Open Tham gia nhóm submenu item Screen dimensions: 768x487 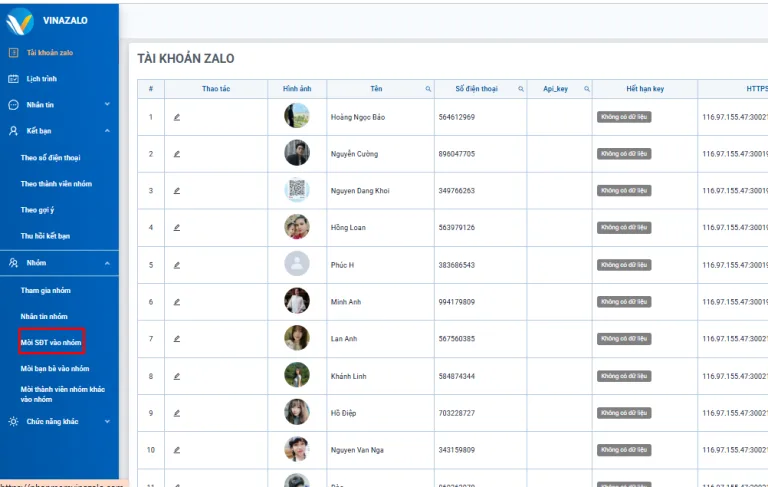[x=46, y=290]
